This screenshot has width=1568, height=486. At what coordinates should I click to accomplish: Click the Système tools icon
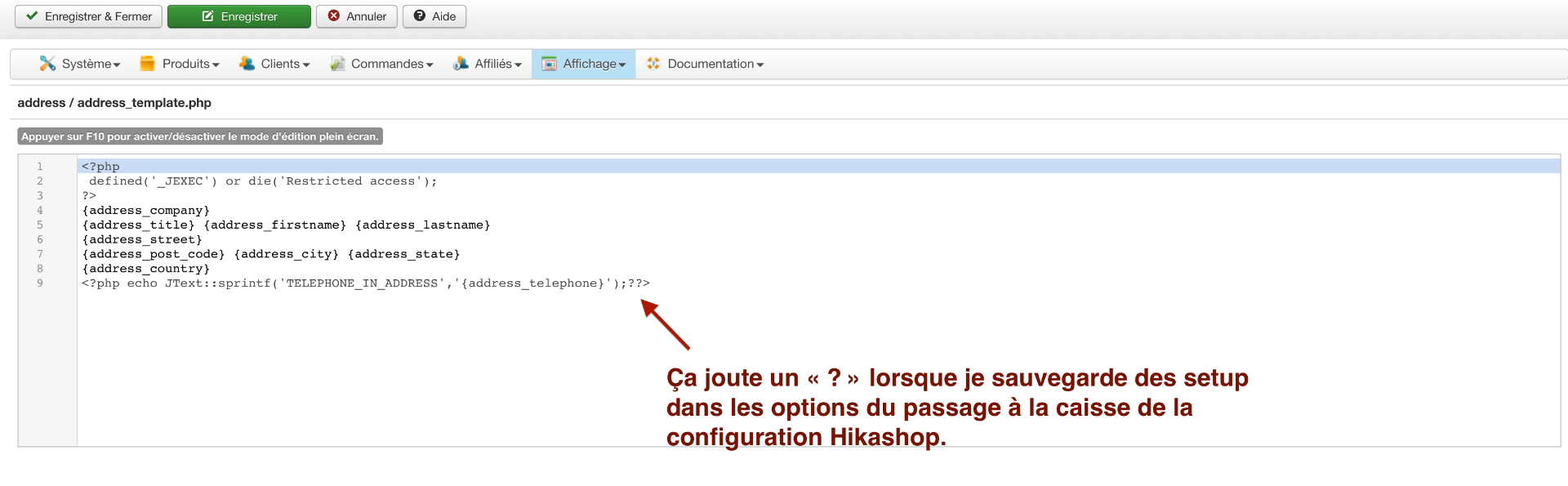(x=48, y=64)
